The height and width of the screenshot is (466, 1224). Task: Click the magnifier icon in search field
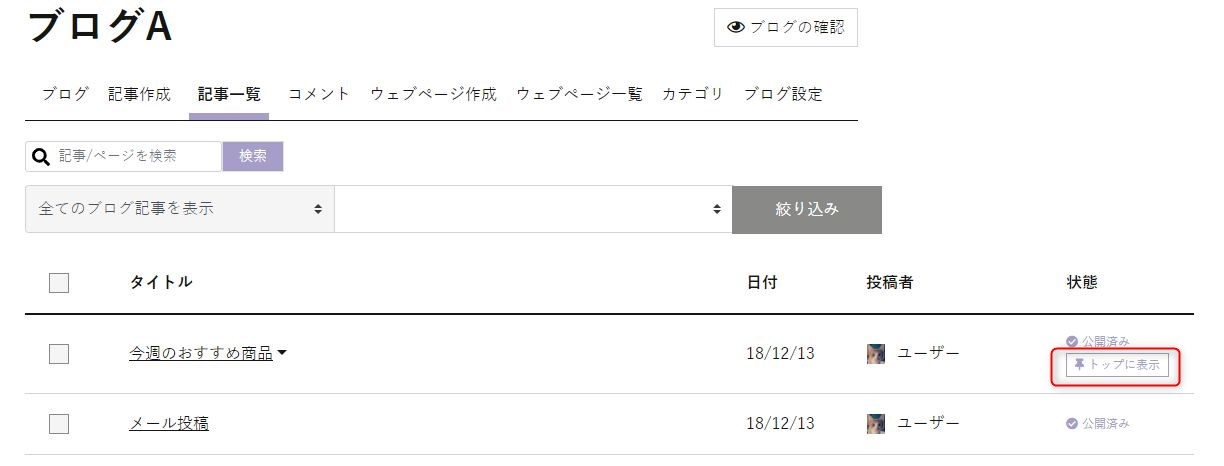coord(41,156)
